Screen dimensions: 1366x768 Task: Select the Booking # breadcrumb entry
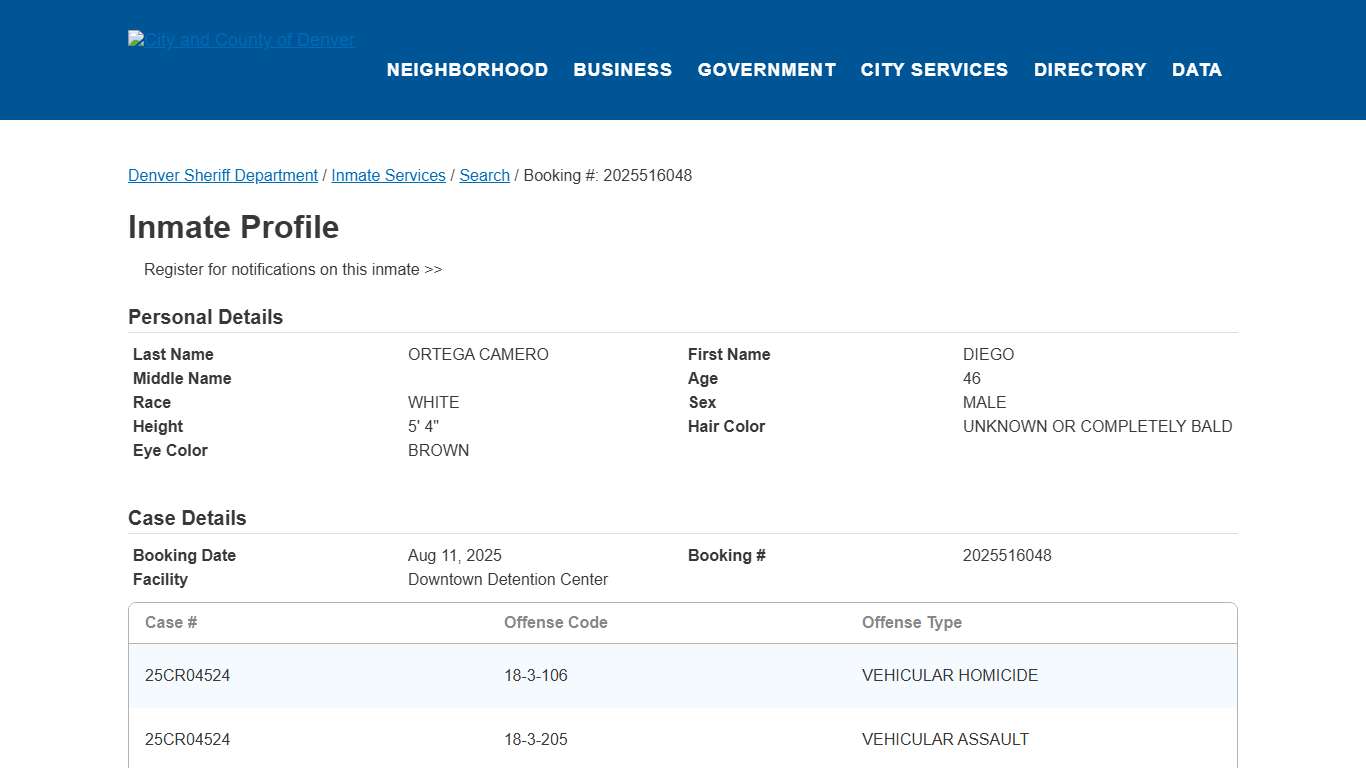coord(607,175)
